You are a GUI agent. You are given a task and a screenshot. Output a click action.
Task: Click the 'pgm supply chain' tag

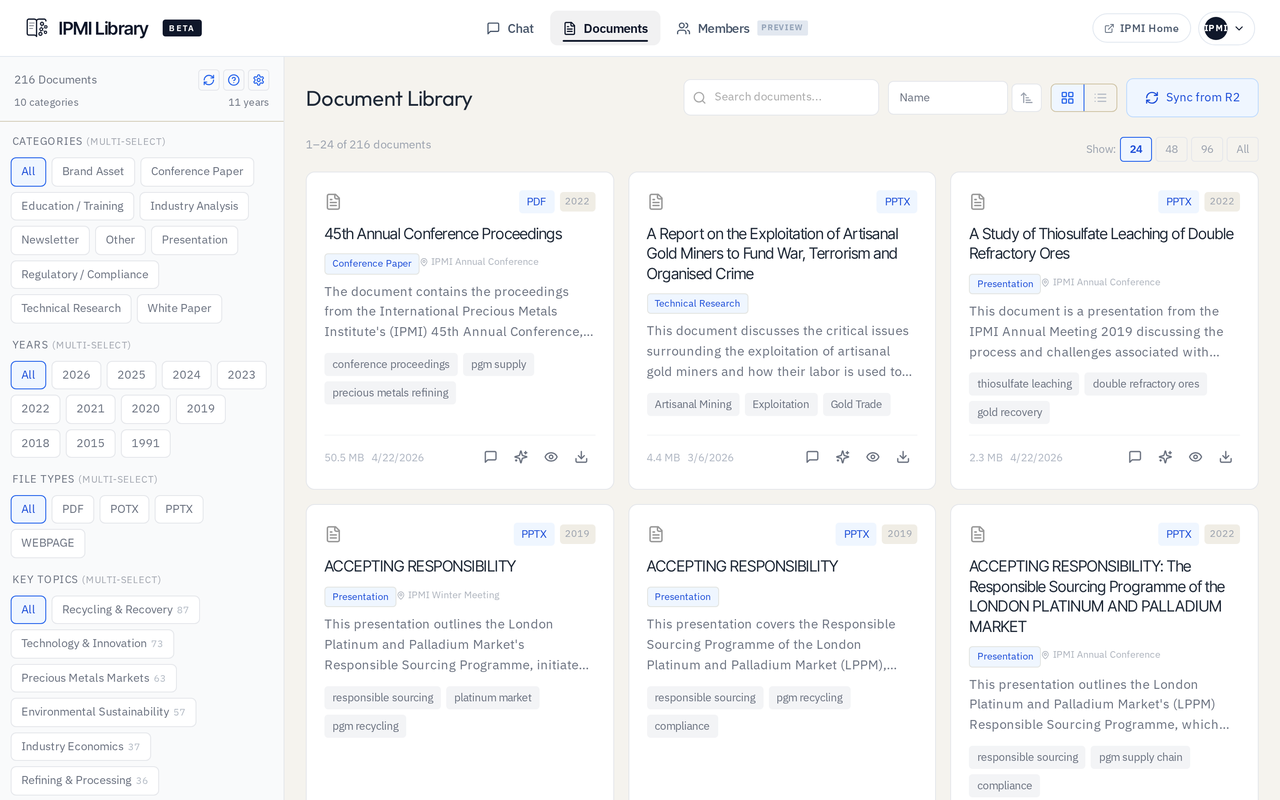[x=1140, y=757]
